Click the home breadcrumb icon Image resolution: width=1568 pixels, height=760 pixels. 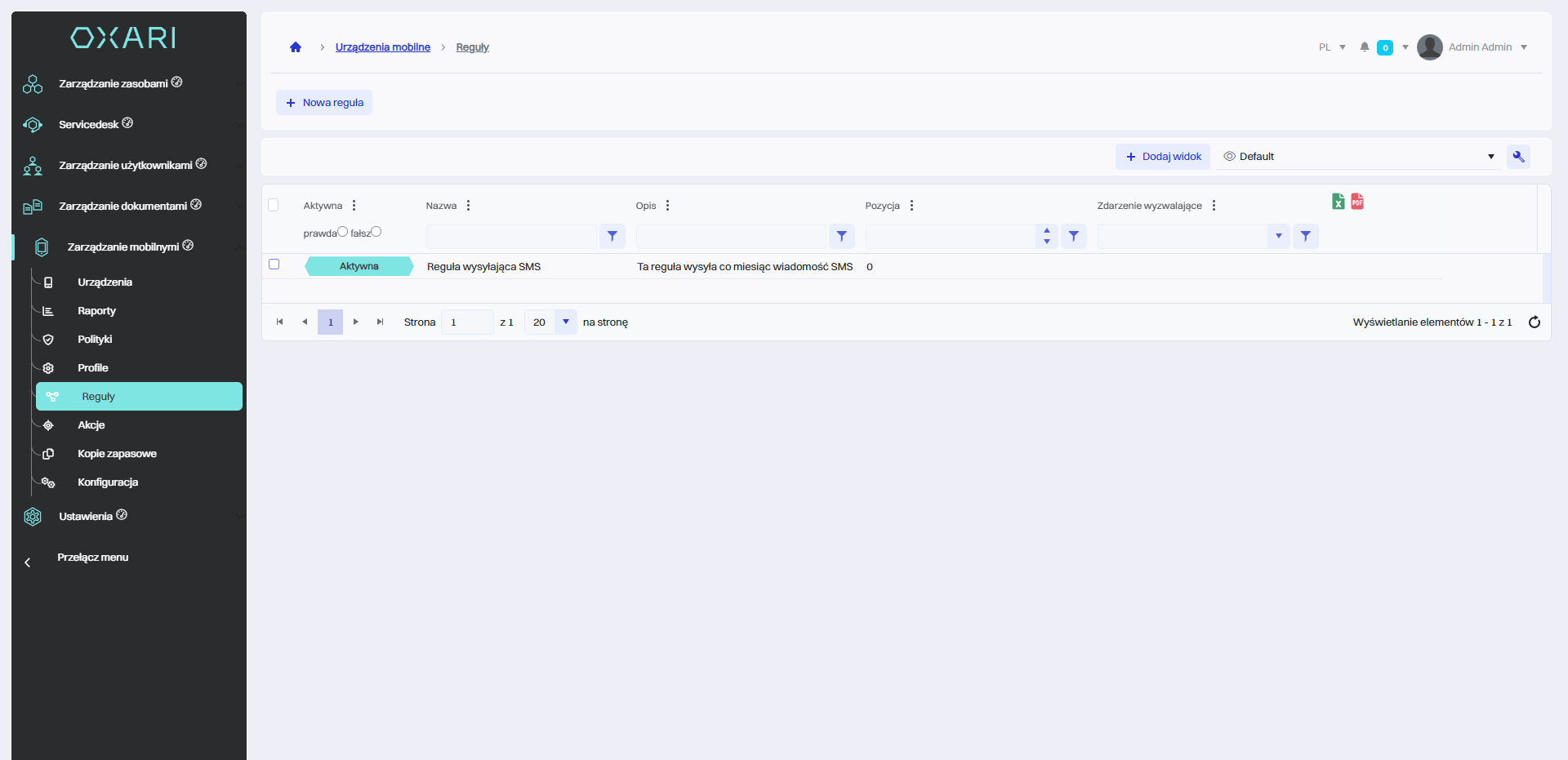pyautogui.click(x=296, y=47)
